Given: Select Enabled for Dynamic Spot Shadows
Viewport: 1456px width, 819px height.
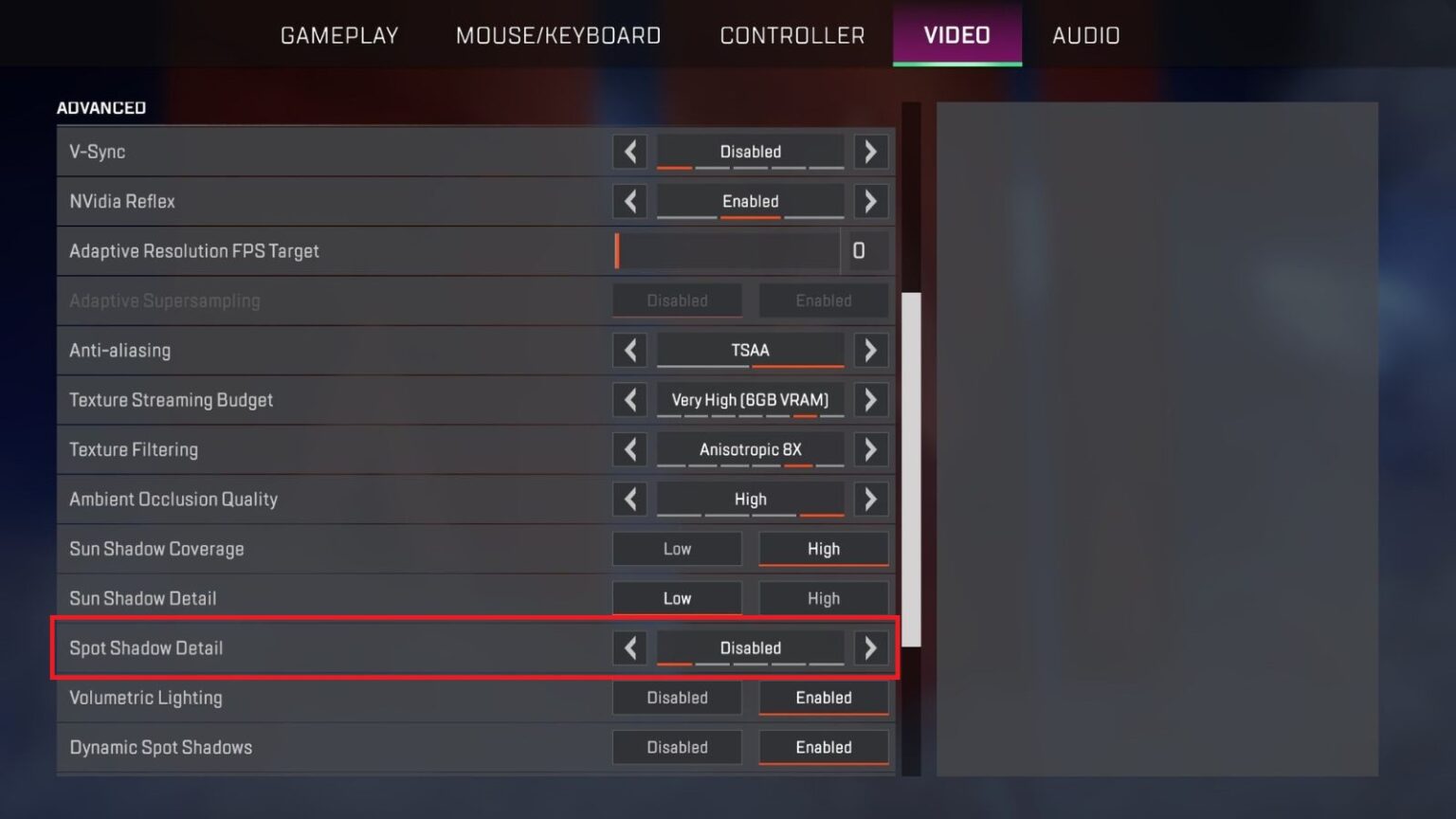Looking at the screenshot, I should 824,748.
